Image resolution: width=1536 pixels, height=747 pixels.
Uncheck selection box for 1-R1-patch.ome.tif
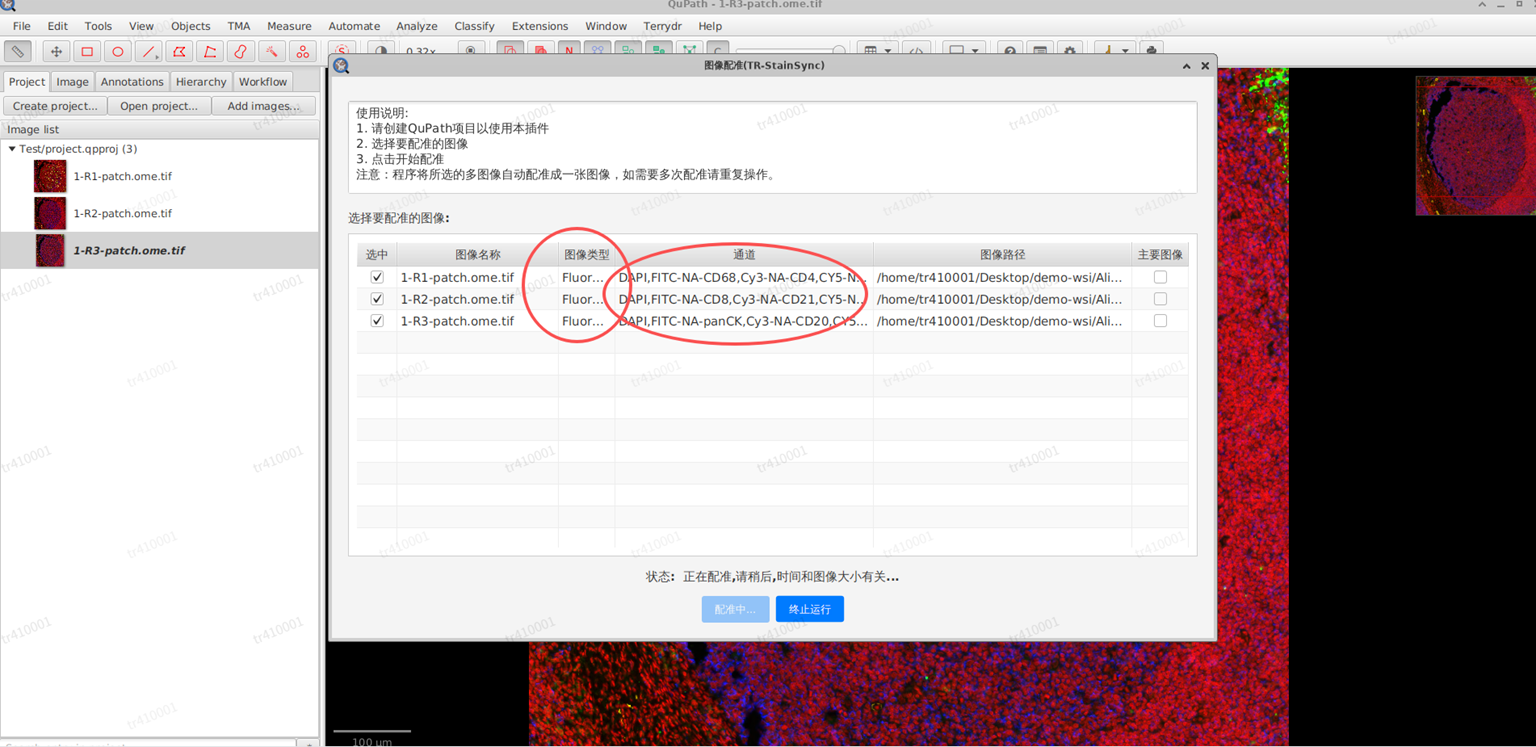(x=377, y=277)
